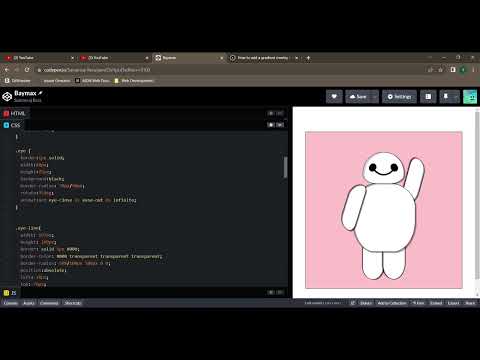Open the user avatar menu
Image resolution: width=480 pixels, height=360 pixels.
(x=470, y=97)
